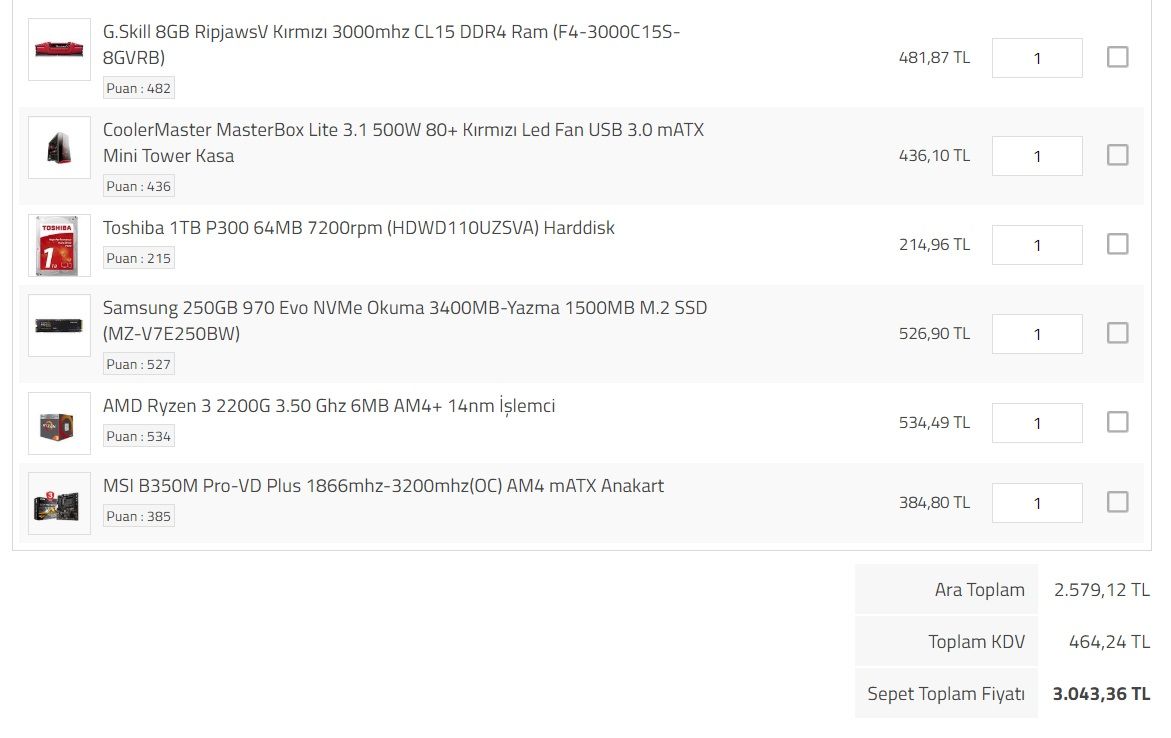The height and width of the screenshot is (738, 1171).
Task: Click the quantity box for Toshiba harddisk
Action: pos(1036,245)
